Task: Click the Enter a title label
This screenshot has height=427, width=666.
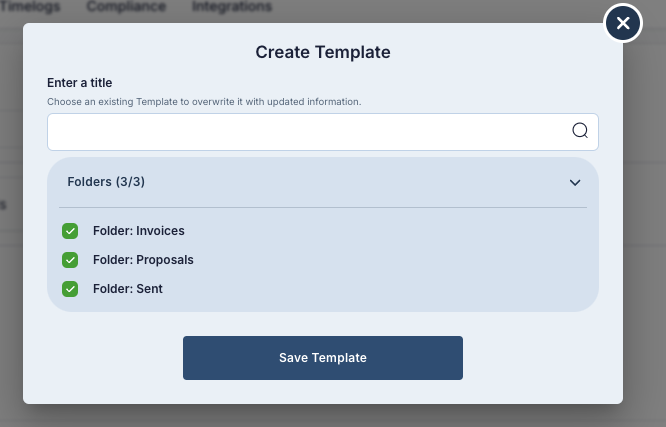Action: click(x=79, y=83)
